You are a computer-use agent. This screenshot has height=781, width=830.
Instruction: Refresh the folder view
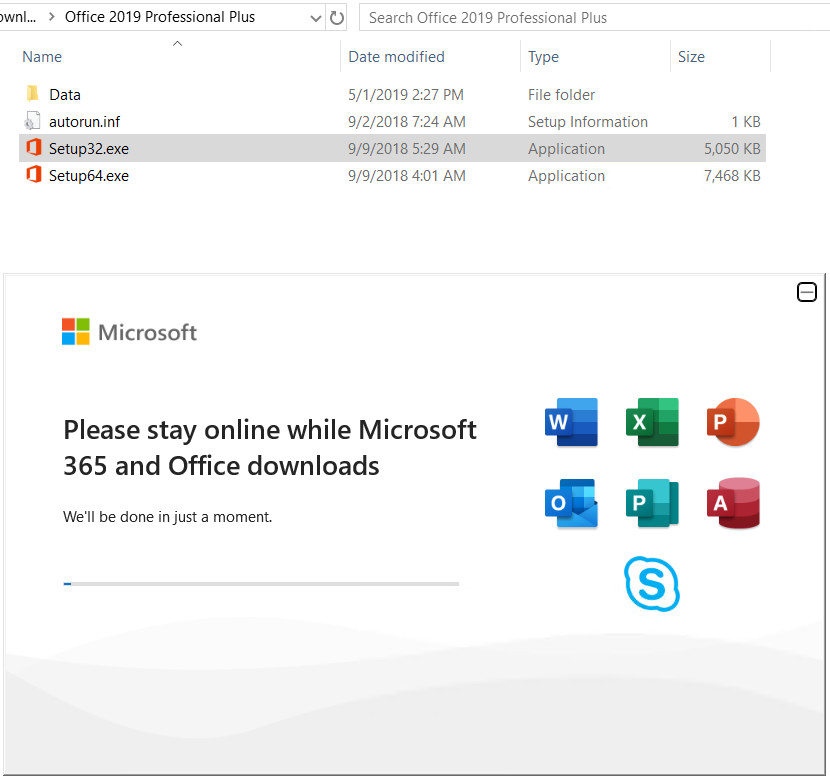point(337,17)
